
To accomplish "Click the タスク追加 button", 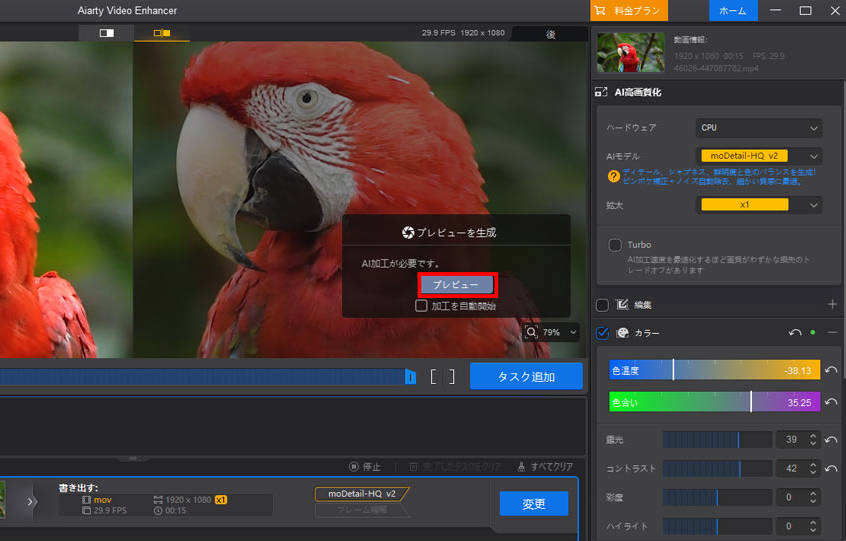I will click(526, 376).
